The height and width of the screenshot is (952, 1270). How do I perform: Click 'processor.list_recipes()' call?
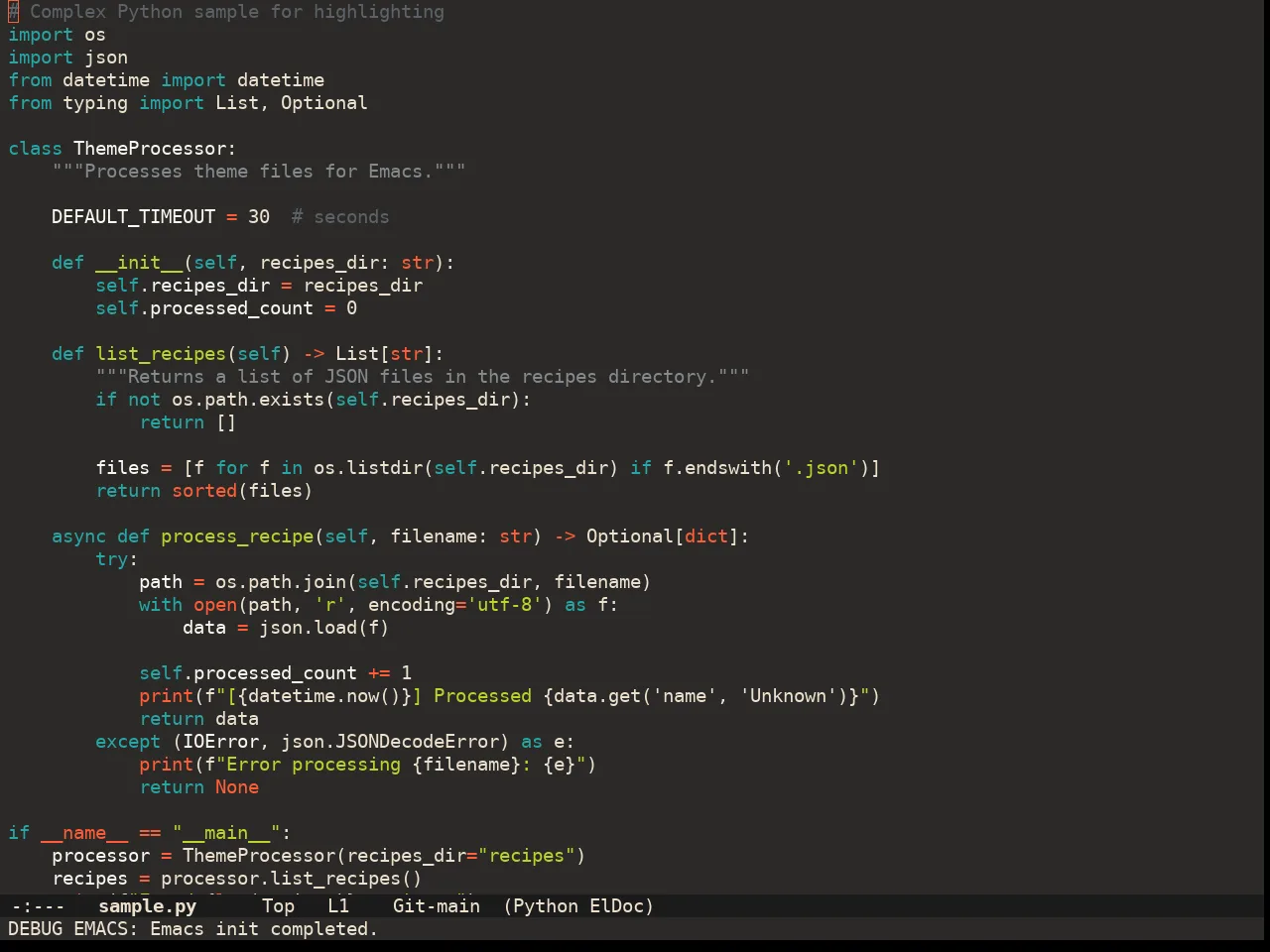(x=291, y=879)
